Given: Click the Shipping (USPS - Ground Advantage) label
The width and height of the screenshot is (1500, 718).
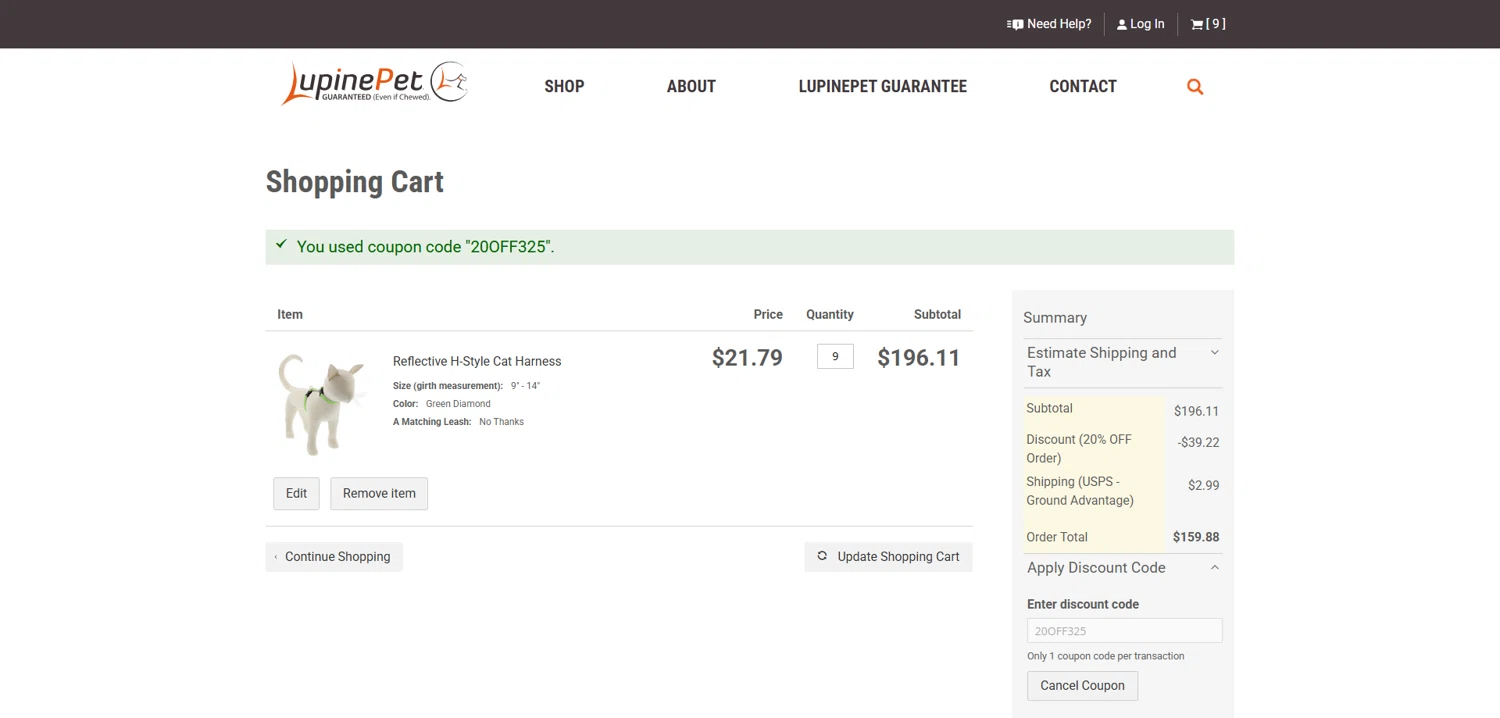Looking at the screenshot, I should [x=1080, y=491].
